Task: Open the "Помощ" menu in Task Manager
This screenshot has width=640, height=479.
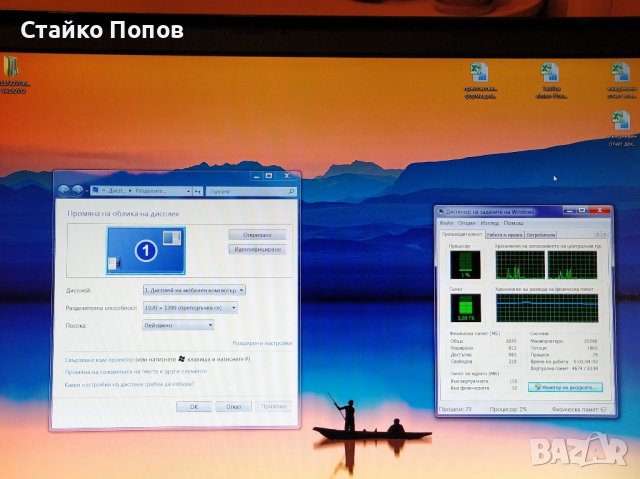Action: (x=513, y=223)
